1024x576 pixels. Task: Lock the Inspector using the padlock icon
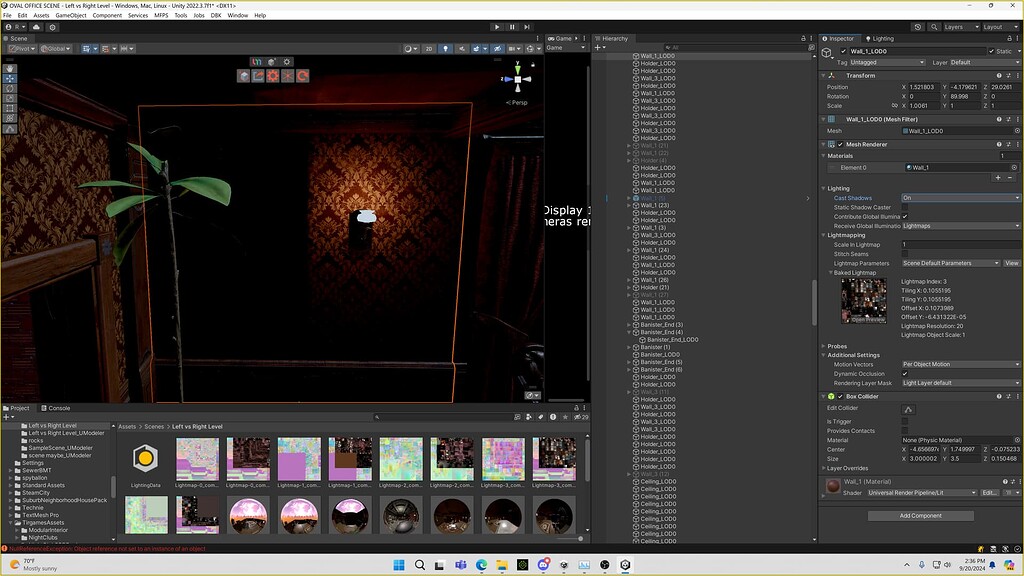[x=1008, y=39]
